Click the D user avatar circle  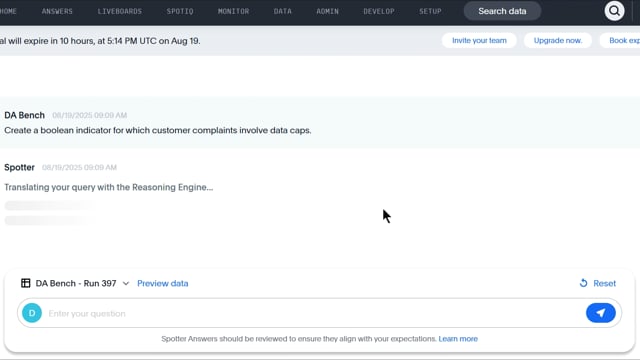point(32,313)
